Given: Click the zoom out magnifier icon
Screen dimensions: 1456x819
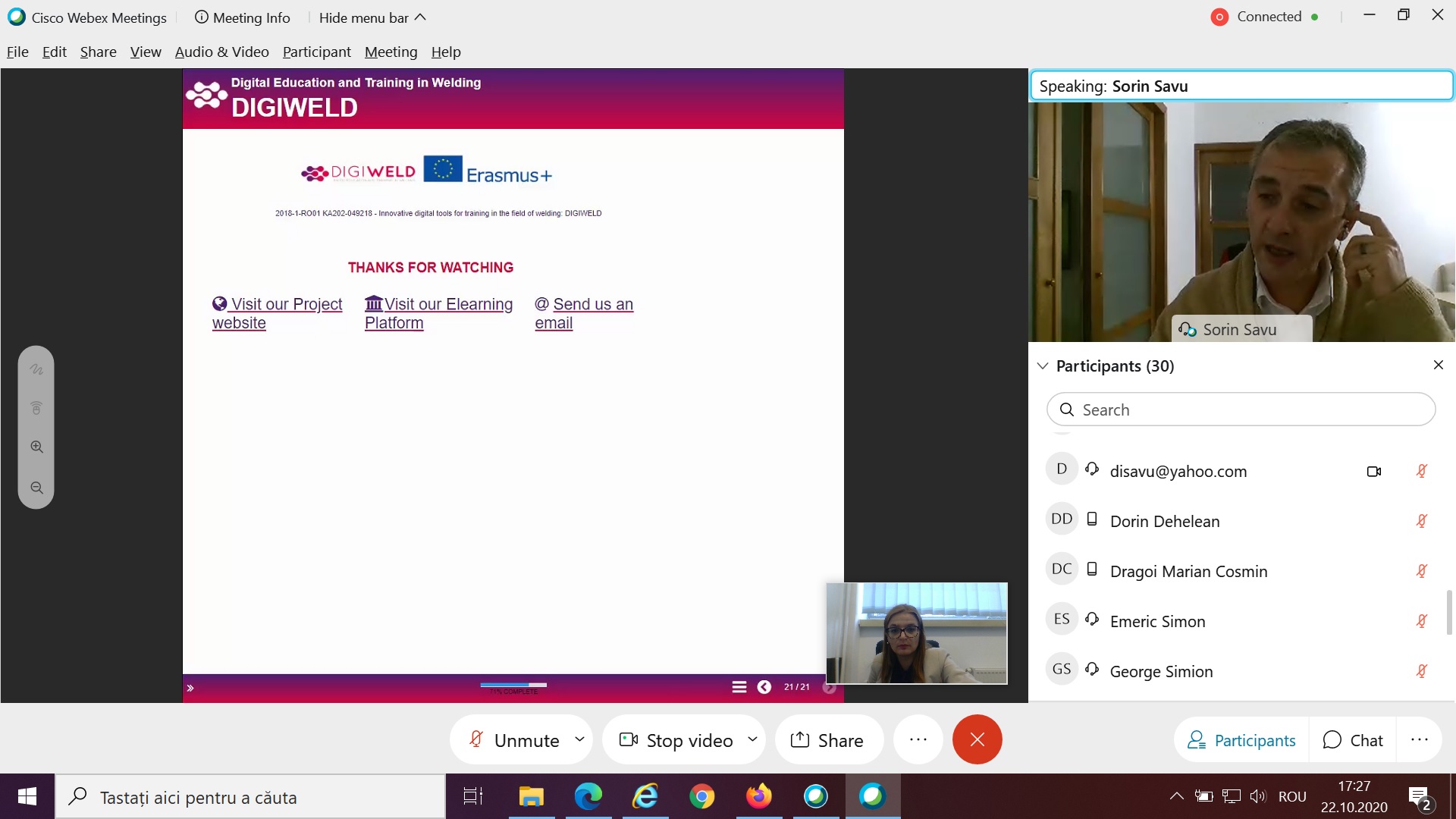Looking at the screenshot, I should click(36, 488).
